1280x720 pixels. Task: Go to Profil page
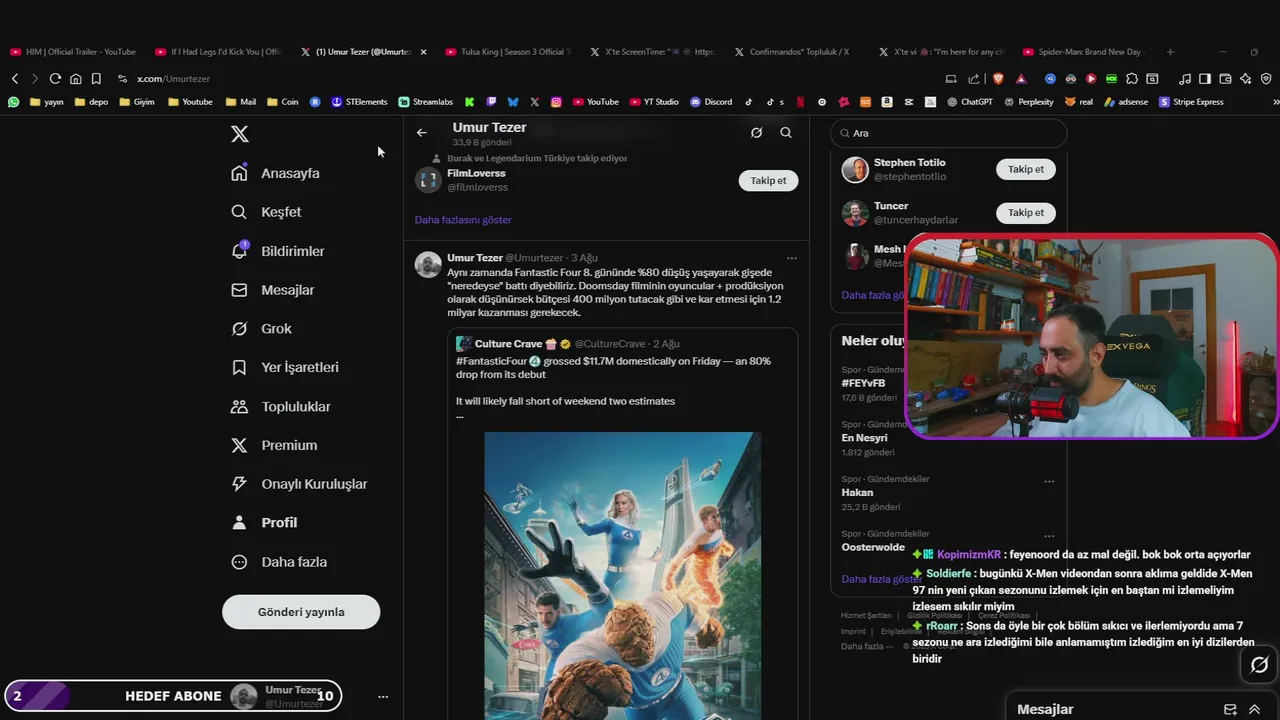pos(263,522)
